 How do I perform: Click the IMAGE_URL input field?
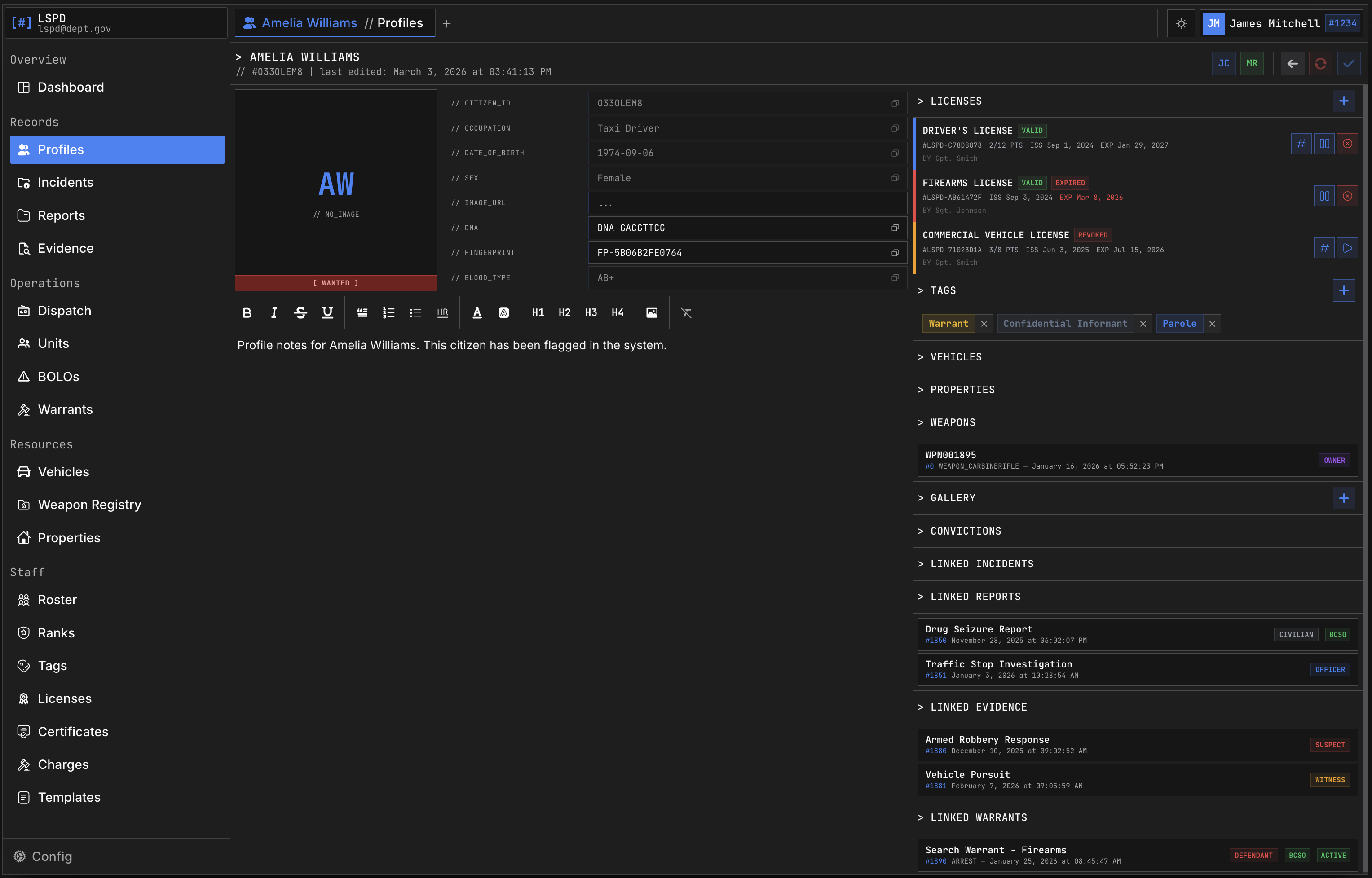(746, 203)
